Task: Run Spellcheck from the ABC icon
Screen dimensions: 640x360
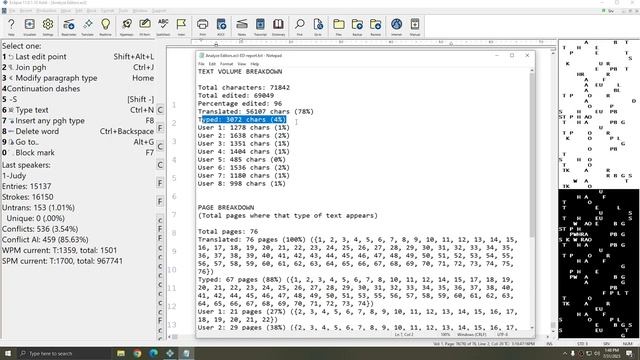Action: pos(163,27)
